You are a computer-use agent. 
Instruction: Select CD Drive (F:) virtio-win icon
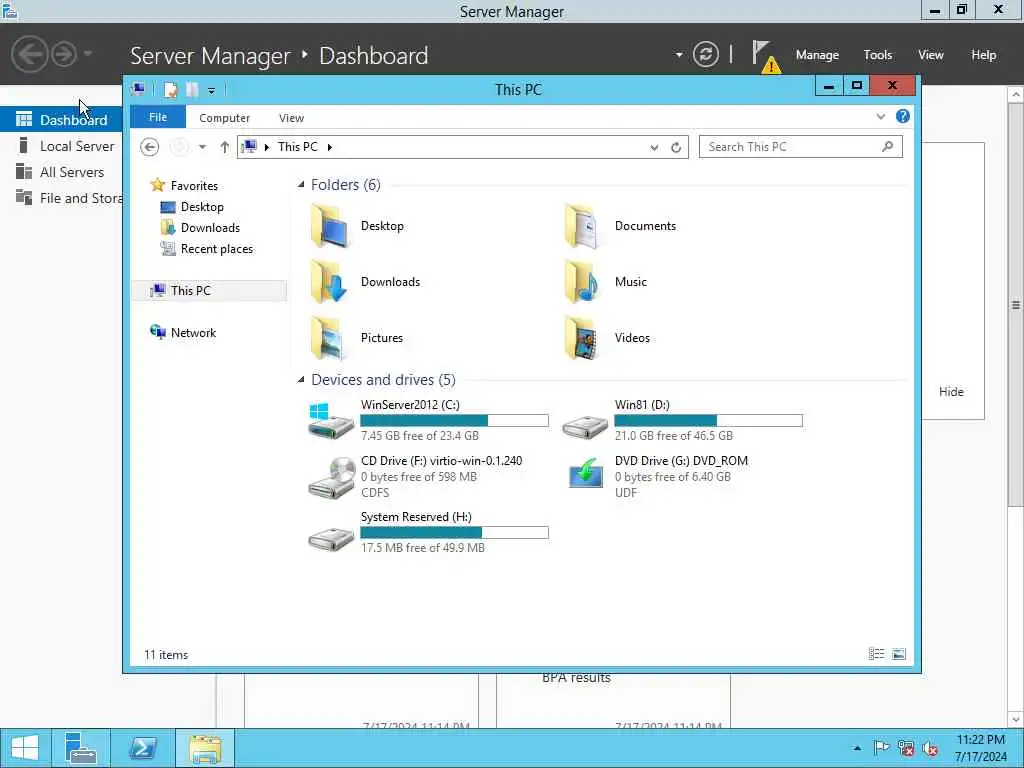click(330, 477)
